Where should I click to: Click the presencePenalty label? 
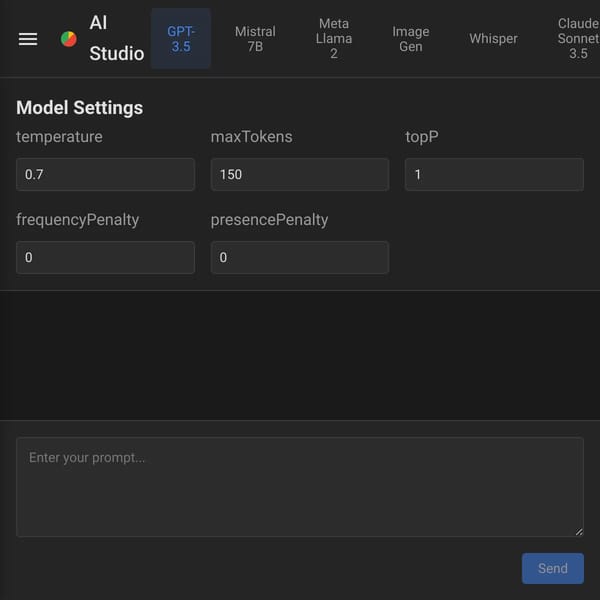[269, 220]
